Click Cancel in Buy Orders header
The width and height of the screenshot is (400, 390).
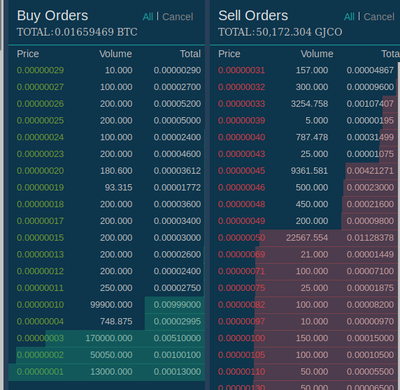tap(178, 17)
